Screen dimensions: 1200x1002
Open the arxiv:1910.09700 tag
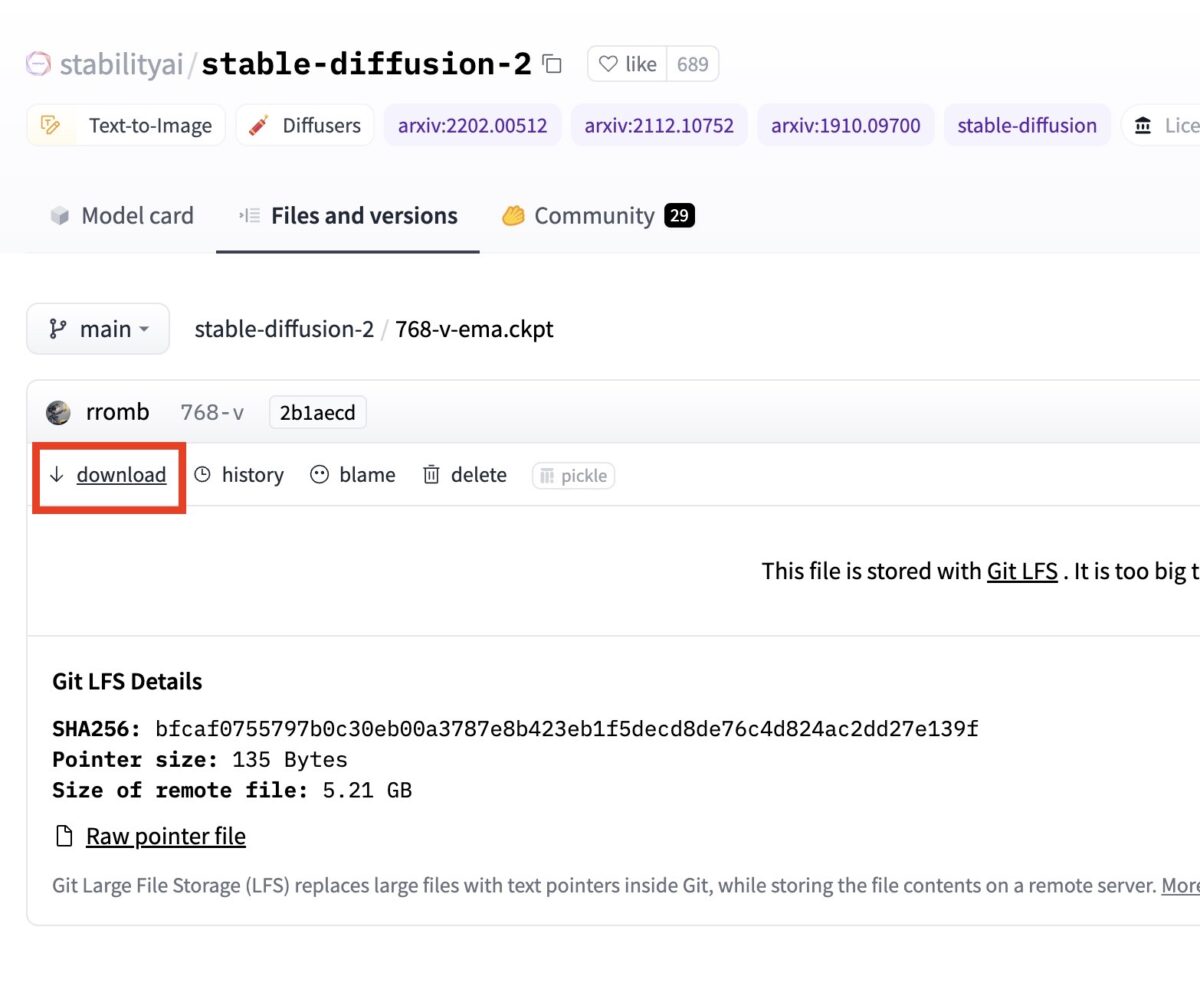click(846, 125)
